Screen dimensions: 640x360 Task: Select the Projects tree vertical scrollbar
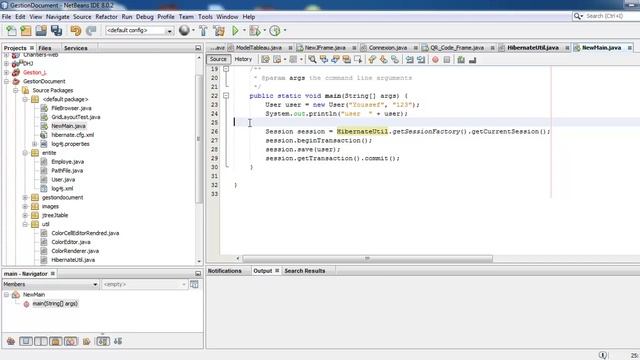pos(199,139)
